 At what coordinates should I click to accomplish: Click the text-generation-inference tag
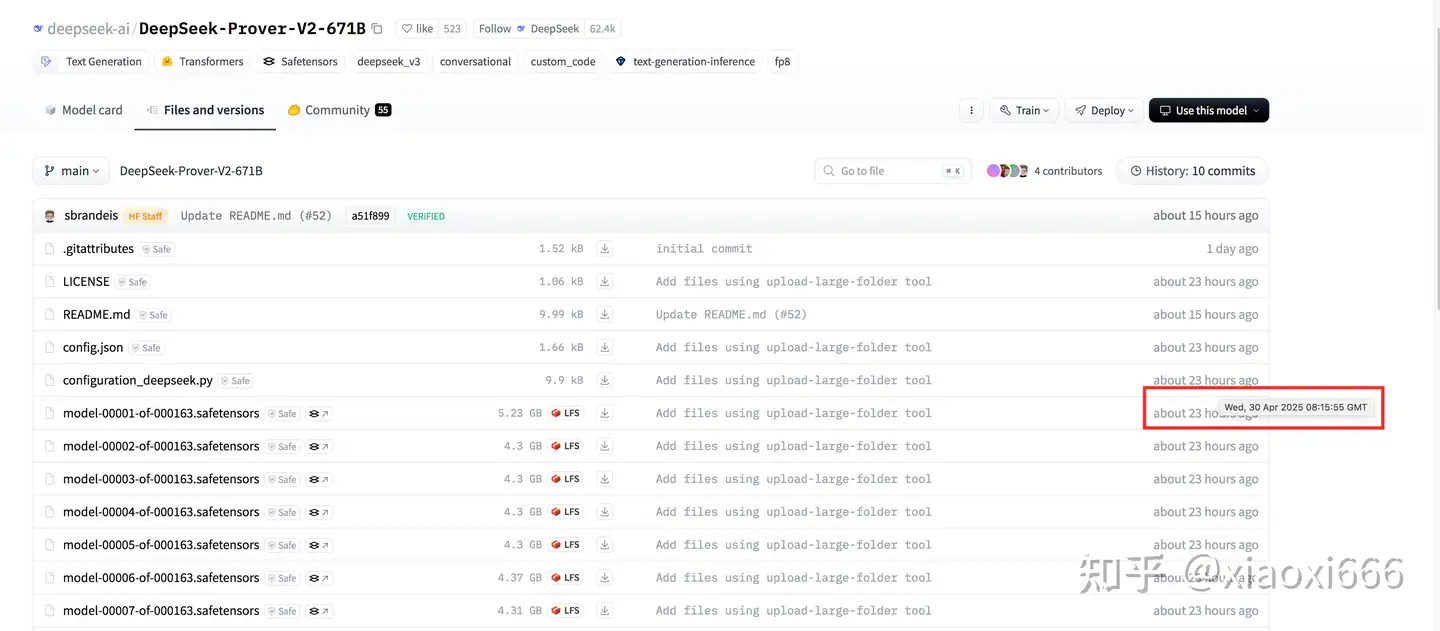pyautogui.click(x=685, y=62)
